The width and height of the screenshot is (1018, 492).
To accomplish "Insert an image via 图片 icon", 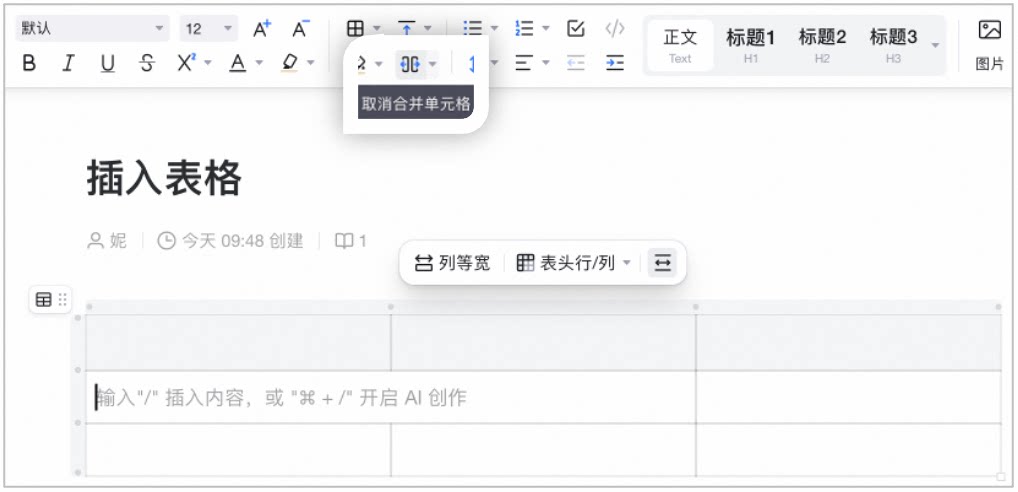I will 989,44.
